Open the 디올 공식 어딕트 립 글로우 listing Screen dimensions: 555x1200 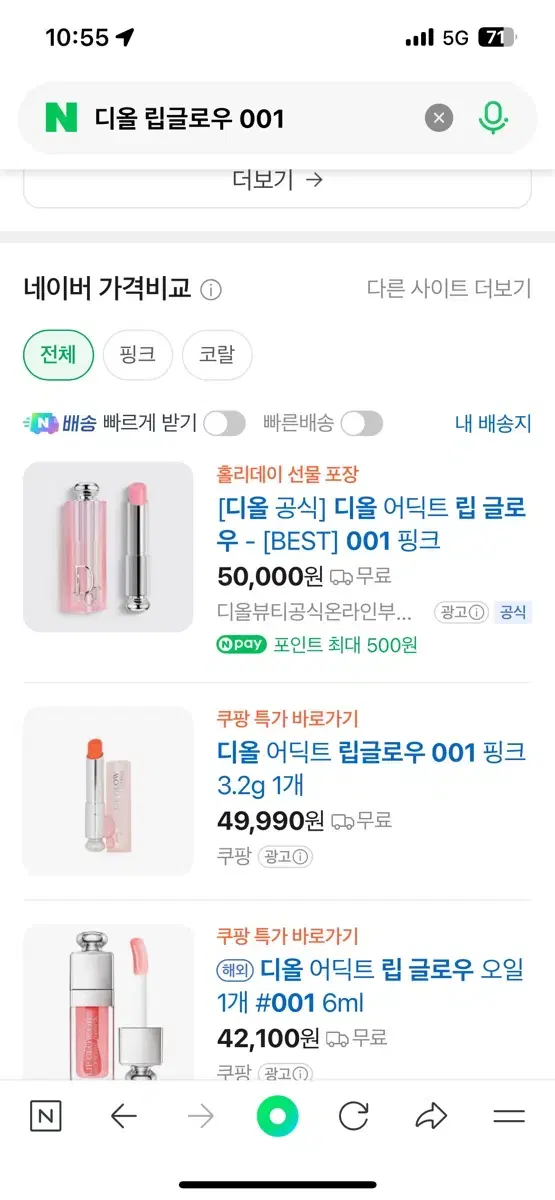click(372, 524)
